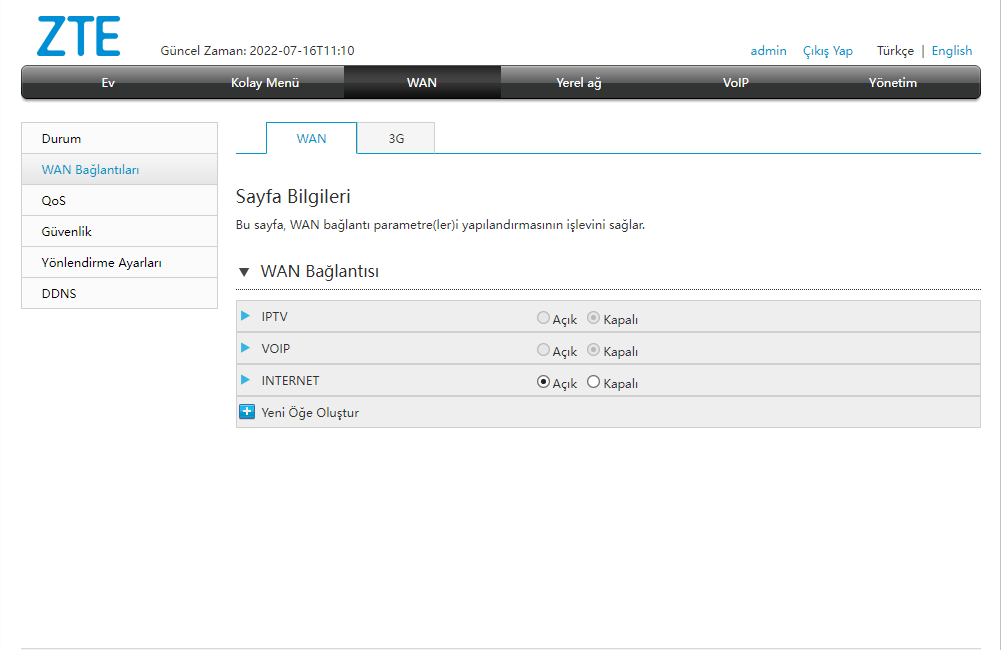The image size is (1001, 650).
Task: Click the Sayfa Bilgileri heading
Action: [293, 197]
